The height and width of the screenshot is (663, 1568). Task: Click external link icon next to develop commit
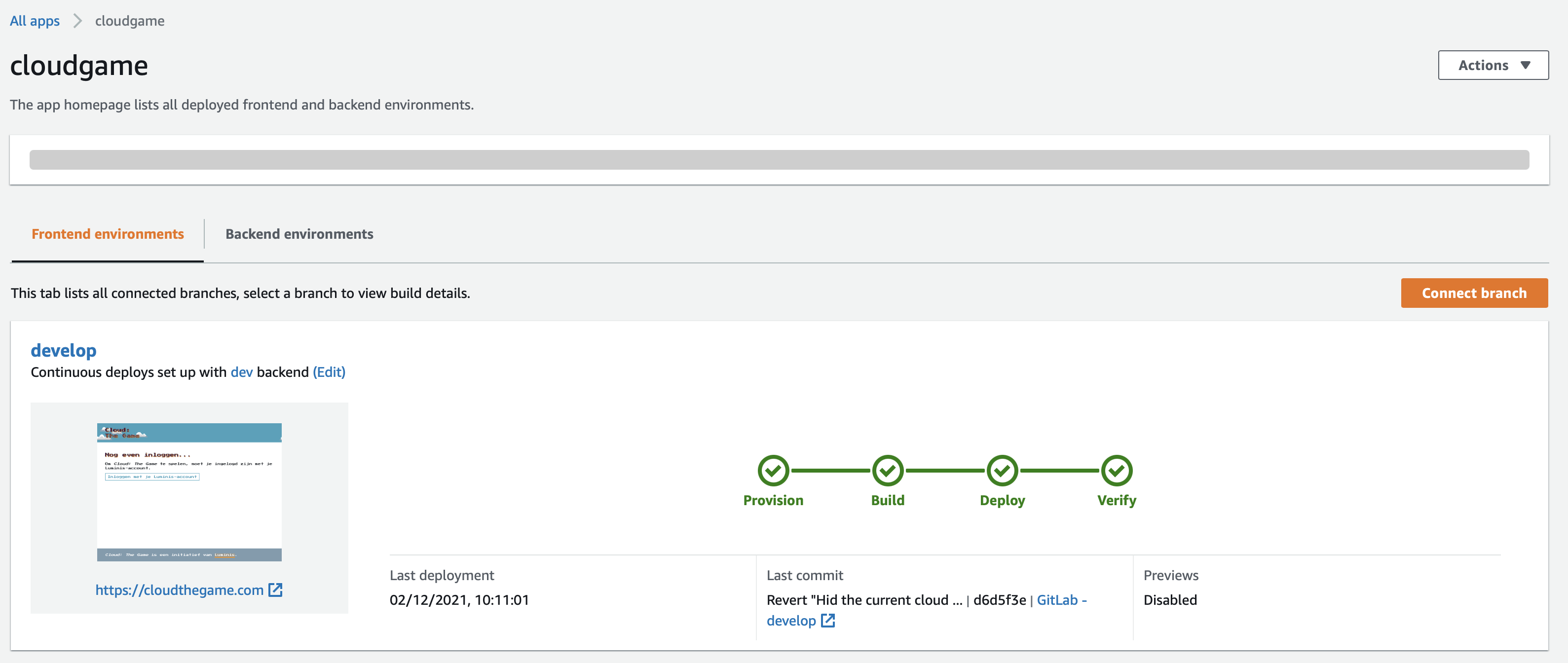tap(828, 621)
